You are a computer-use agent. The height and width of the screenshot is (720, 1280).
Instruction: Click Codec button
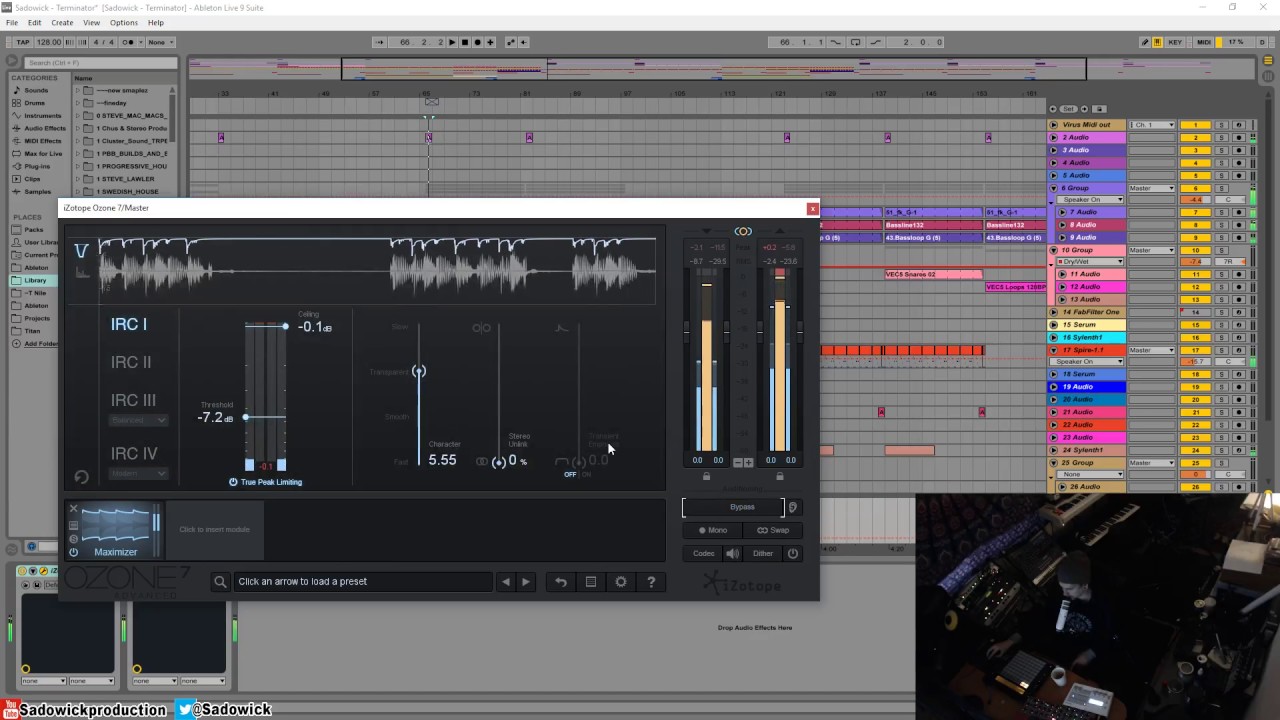704,553
